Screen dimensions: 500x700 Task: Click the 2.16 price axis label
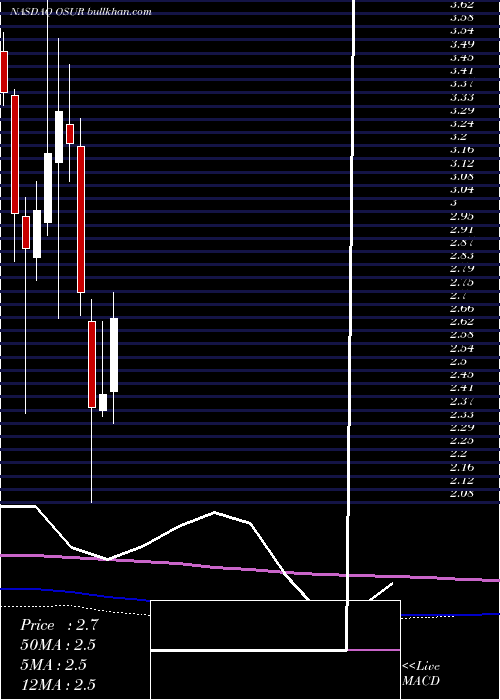pyautogui.click(x=462, y=467)
